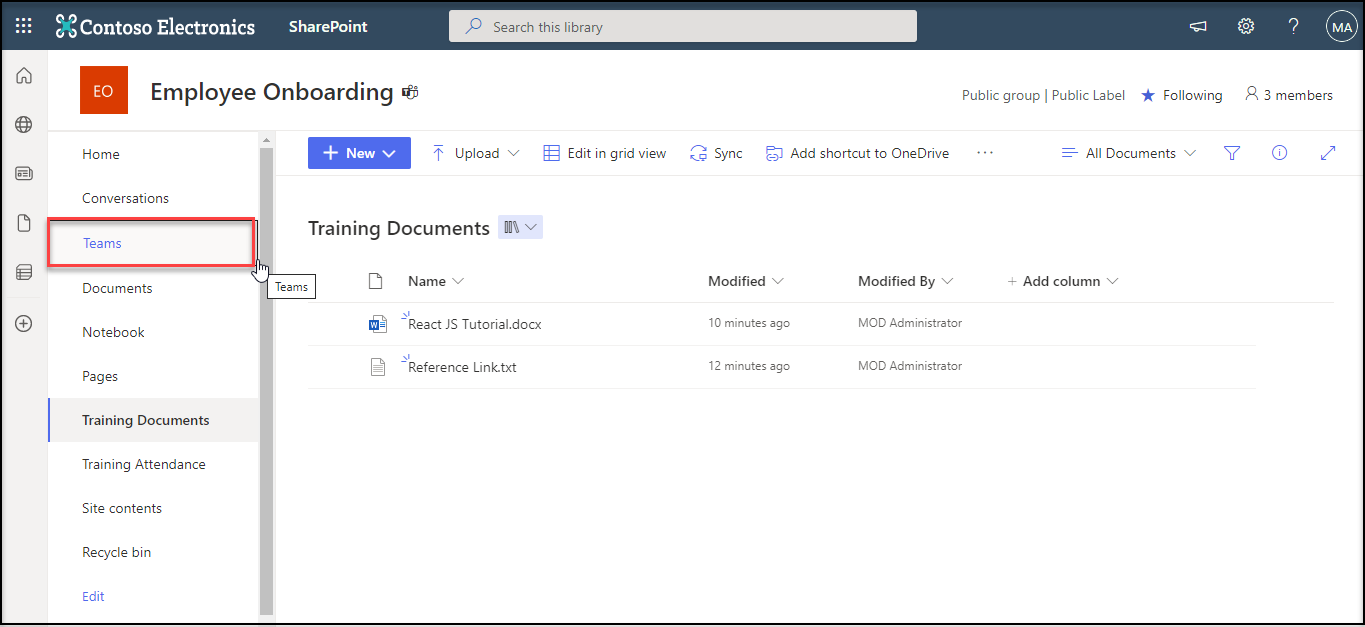This screenshot has width=1365, height=627.
Task: Open the details pane info icon
Action: [1279, 153]
